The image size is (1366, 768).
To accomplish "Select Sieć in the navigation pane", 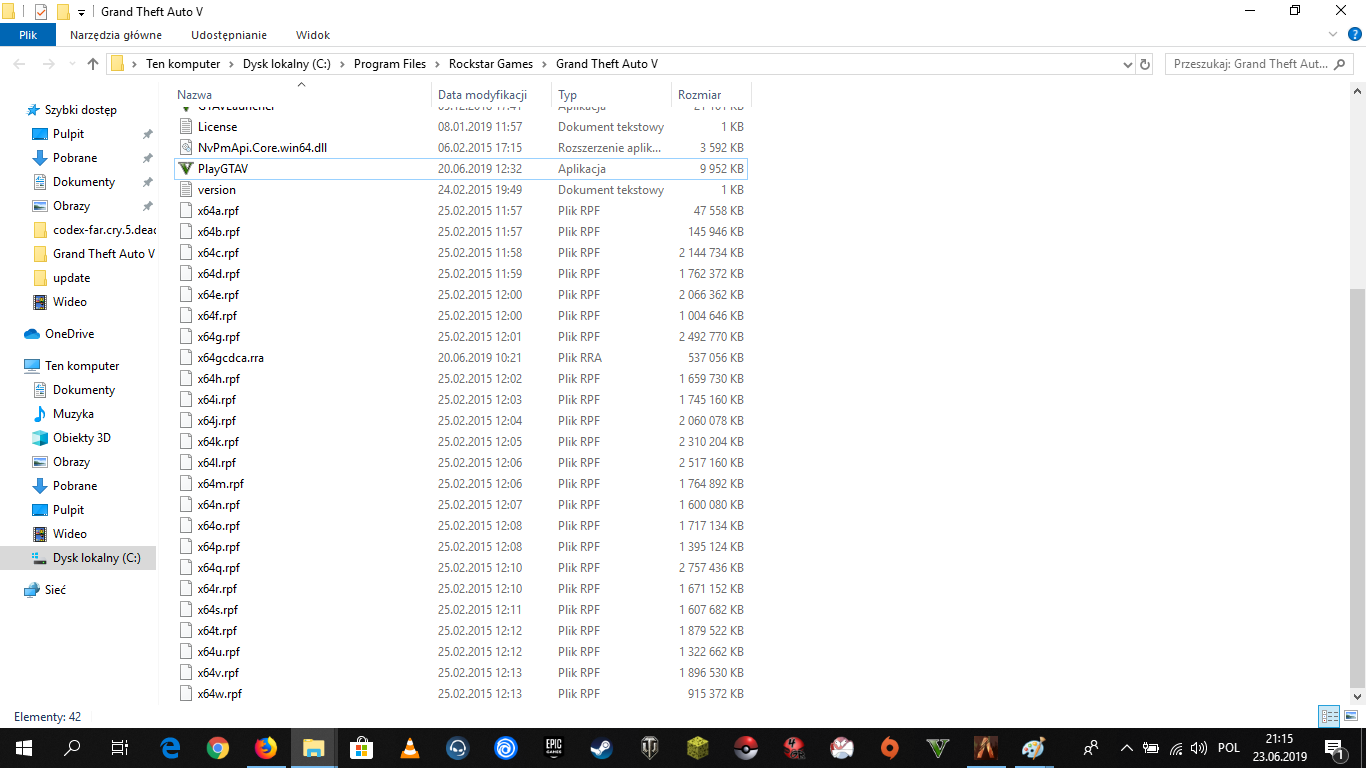I will click(45, 590).
